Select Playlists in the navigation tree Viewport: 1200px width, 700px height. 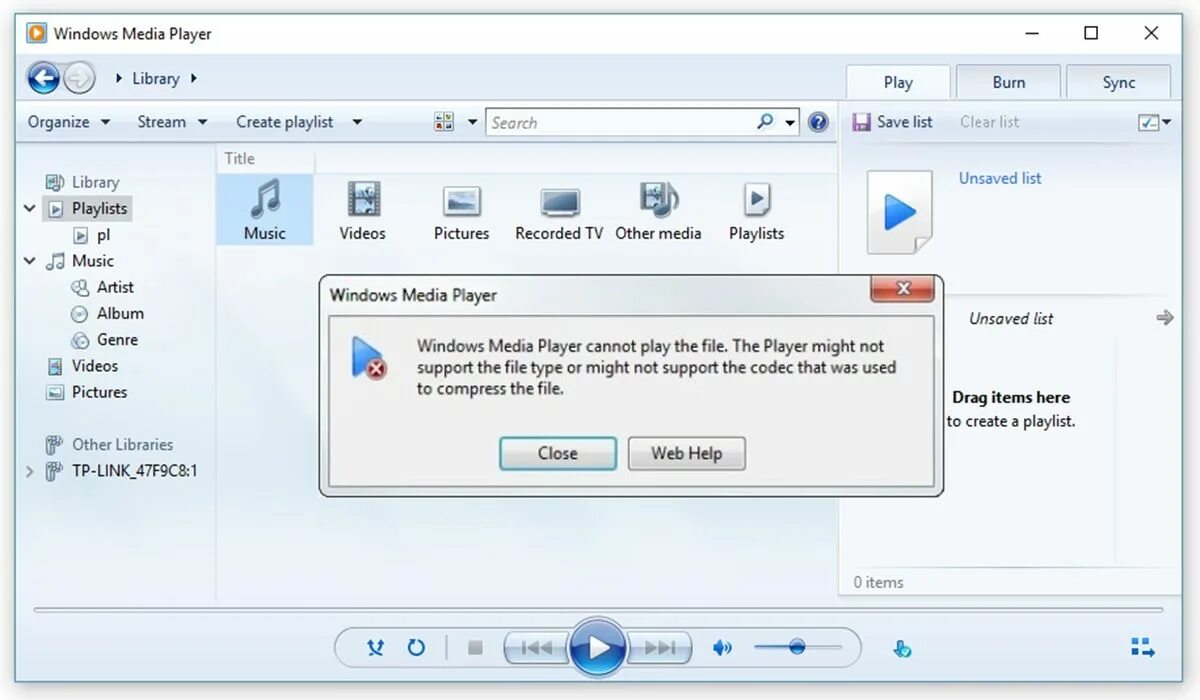(x=87, y=208)
